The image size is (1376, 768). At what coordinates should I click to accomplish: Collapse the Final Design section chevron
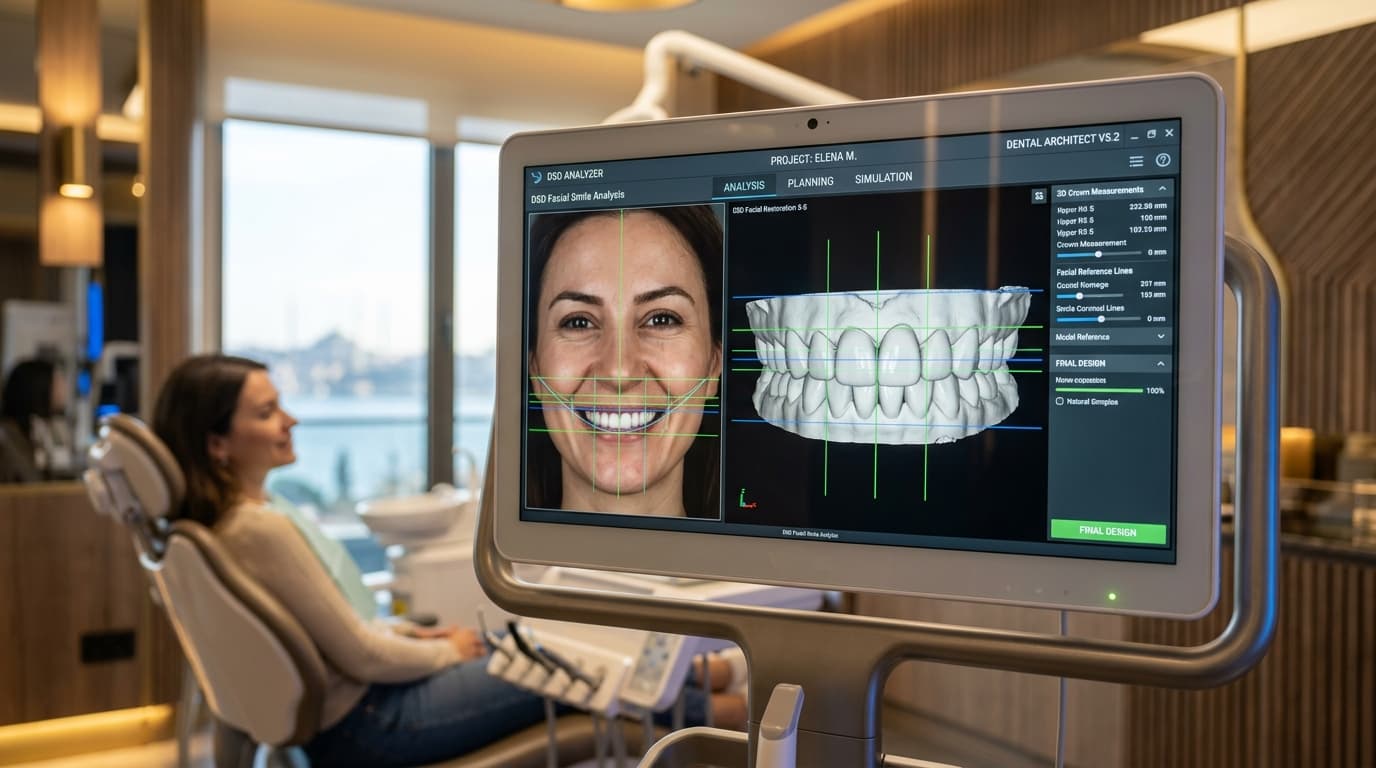(1161, 363)
